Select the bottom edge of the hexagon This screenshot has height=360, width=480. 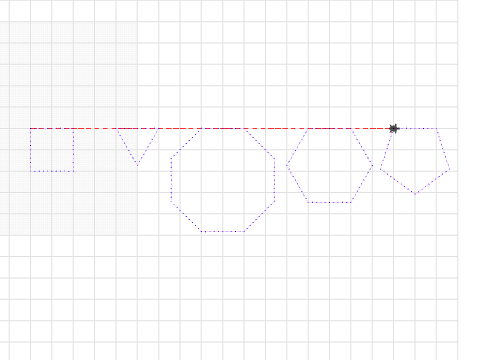click(x=330, y=202)
